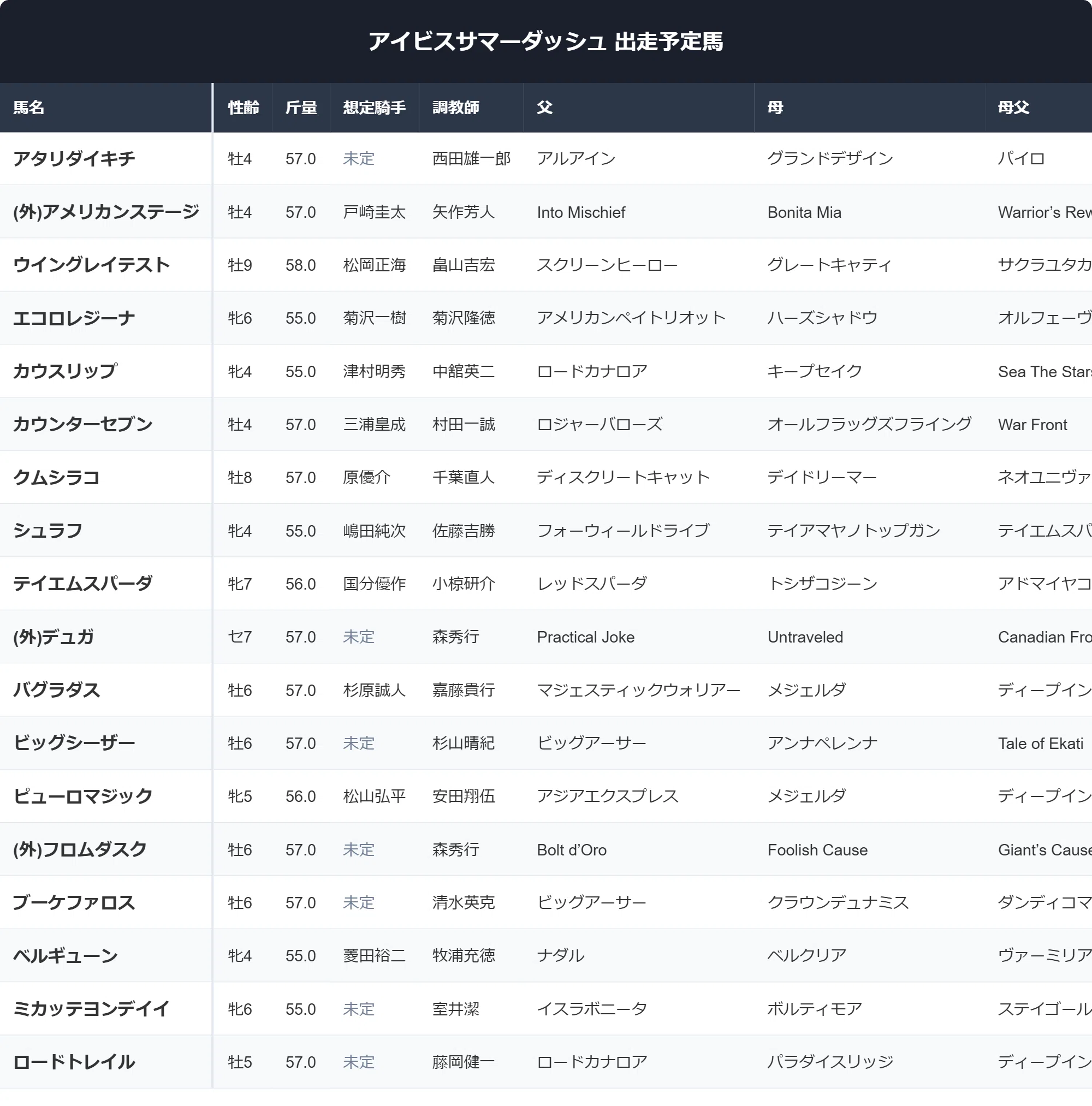Select horse name エコロレジーナ

click(x=74, y=318)
